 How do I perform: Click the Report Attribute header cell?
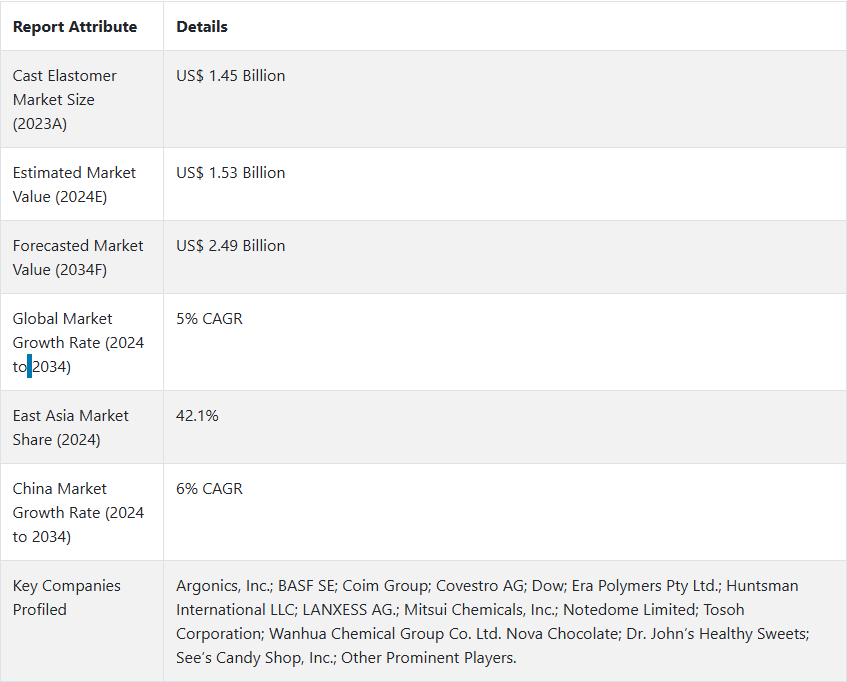[x=75, y=27]
